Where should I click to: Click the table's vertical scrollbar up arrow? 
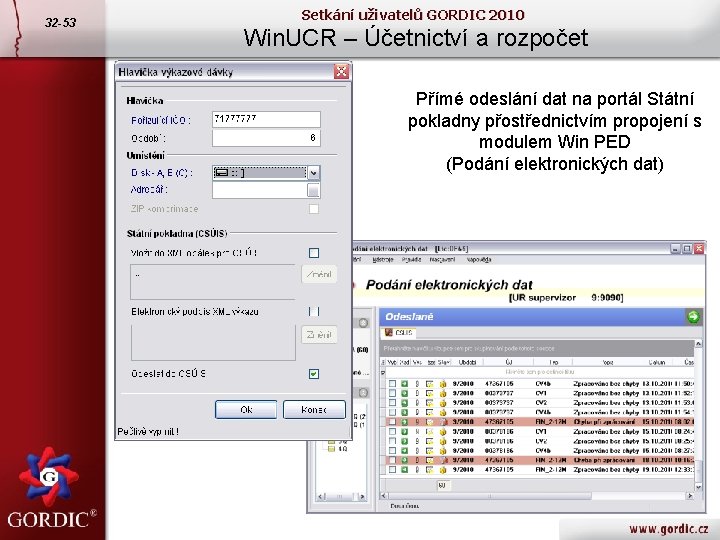click(x=698, y=343)
